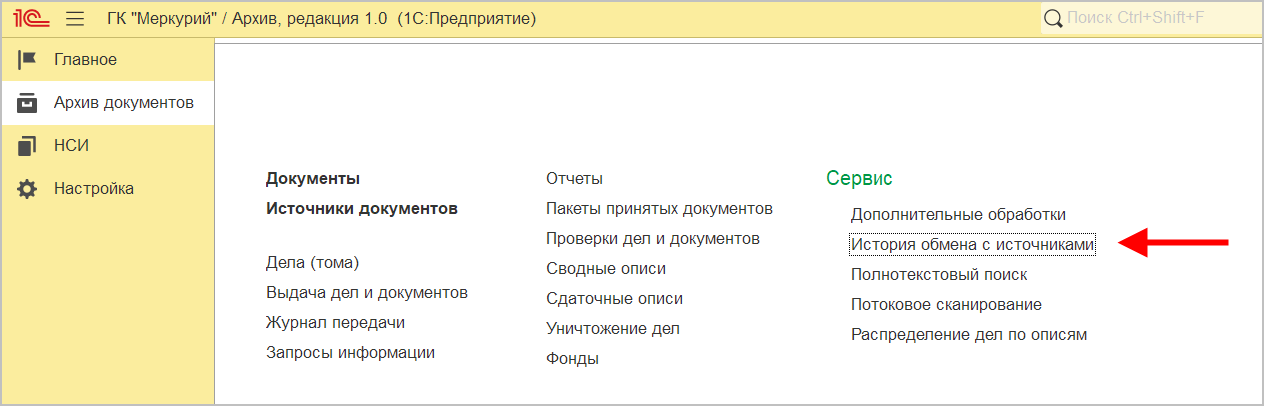Open Источники документов
The image size is (1264, 406).
click(x=361, y=209)
